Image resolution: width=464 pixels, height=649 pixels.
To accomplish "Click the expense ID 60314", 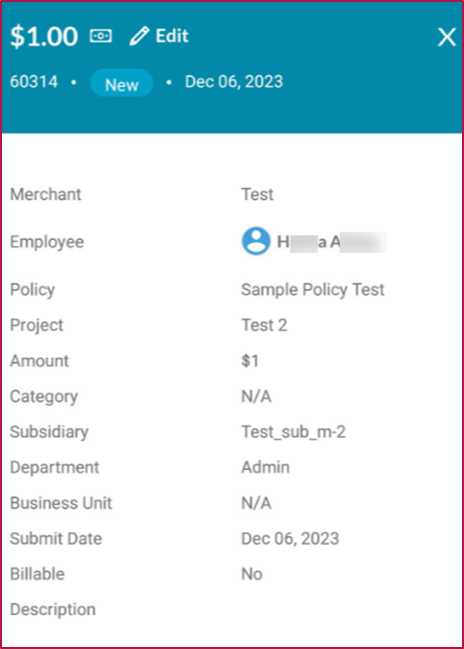I will (x=34, y=82).
